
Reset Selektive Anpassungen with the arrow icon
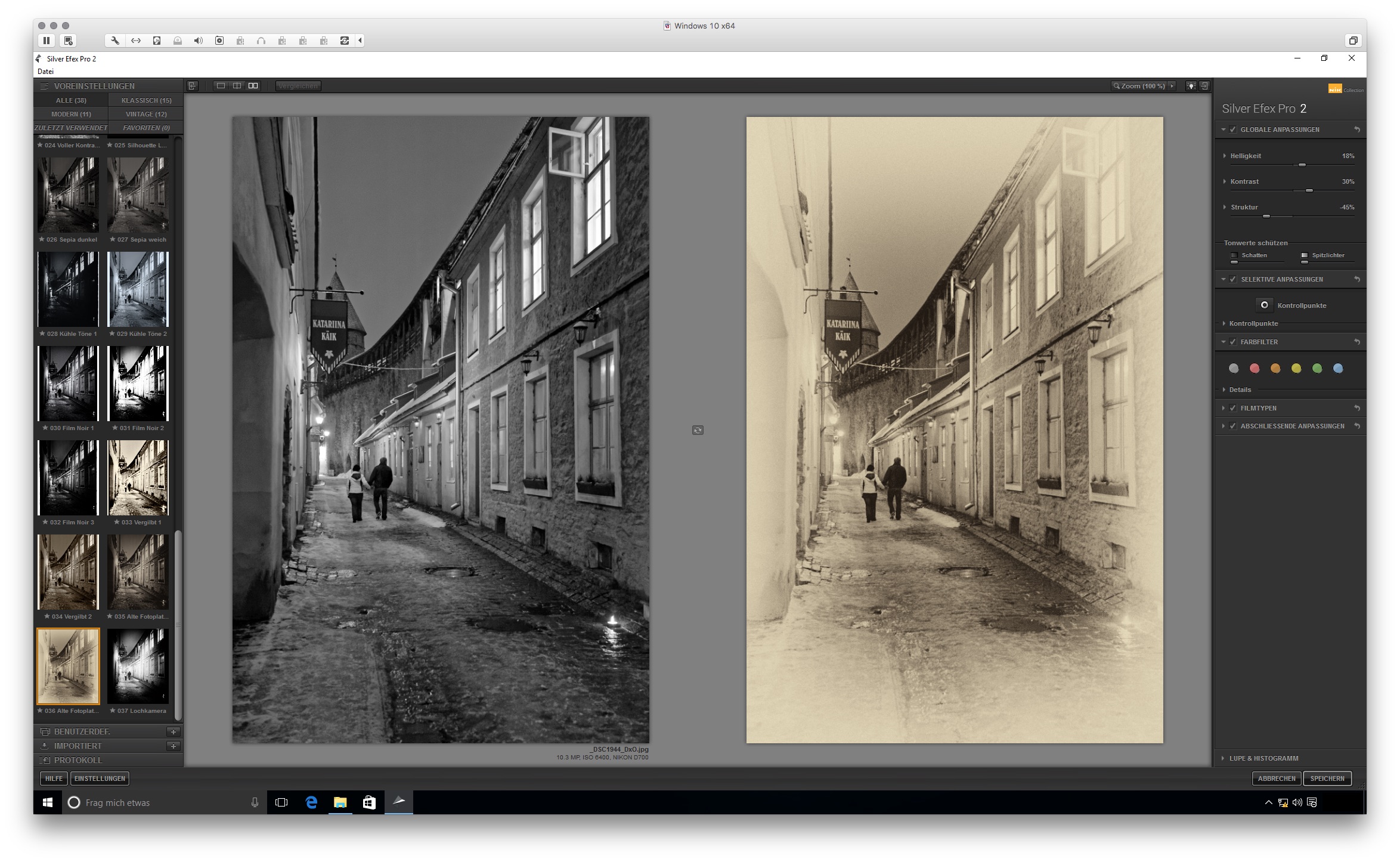pos(1357,279)
